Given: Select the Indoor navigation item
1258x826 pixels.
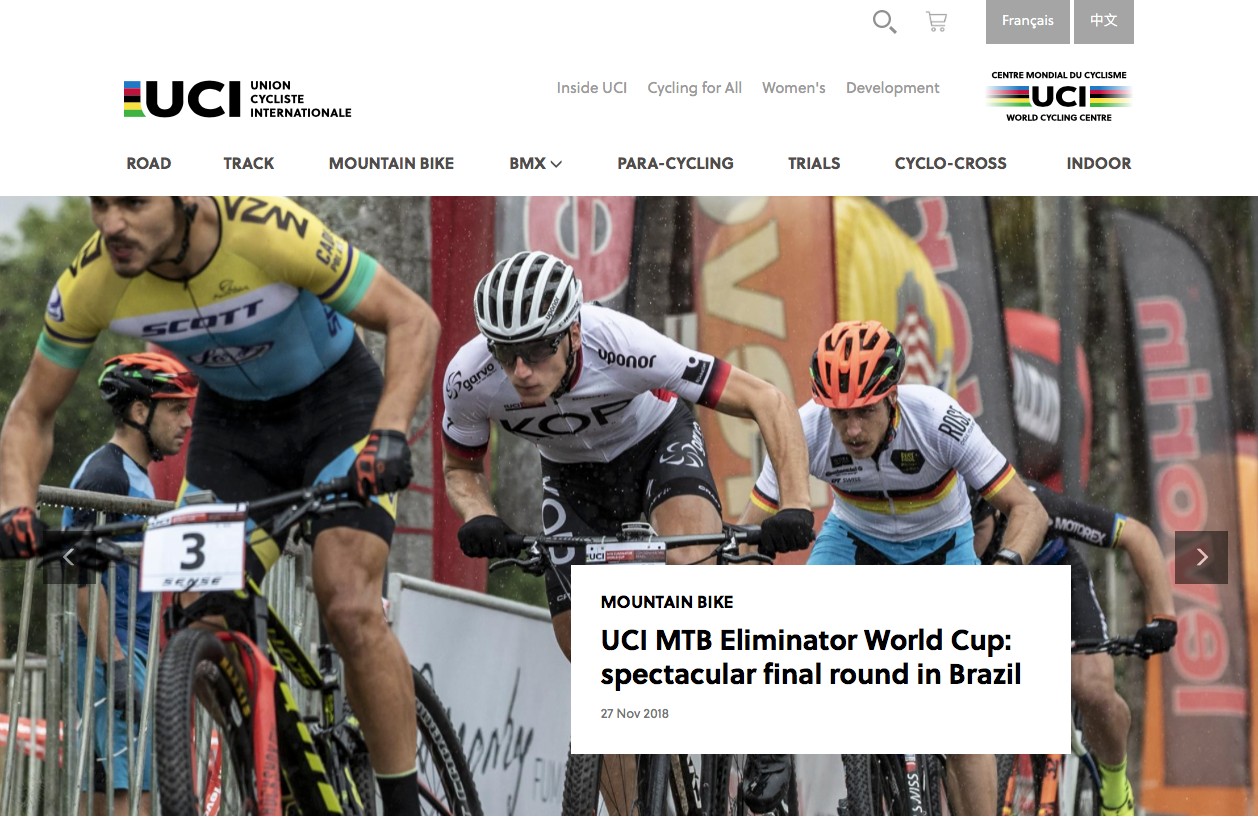Looking at the screenshot, I should [1099, 163].
